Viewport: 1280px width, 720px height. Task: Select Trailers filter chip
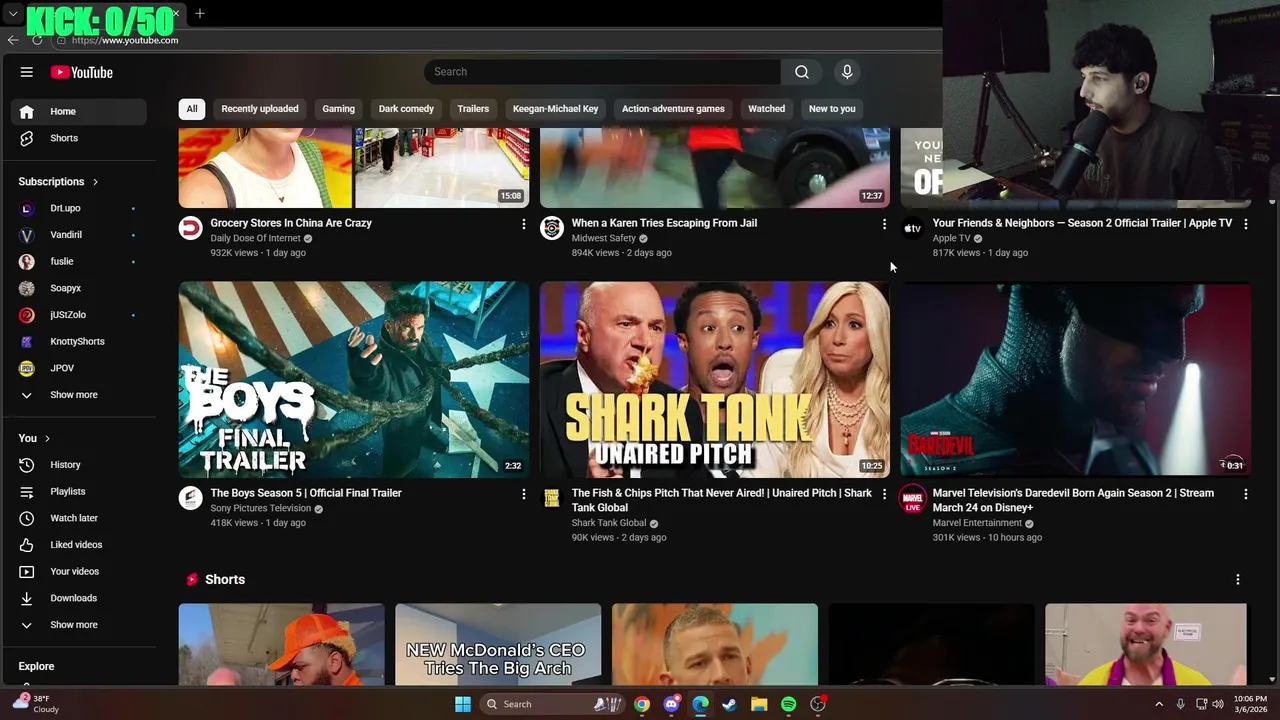point(473,109)
